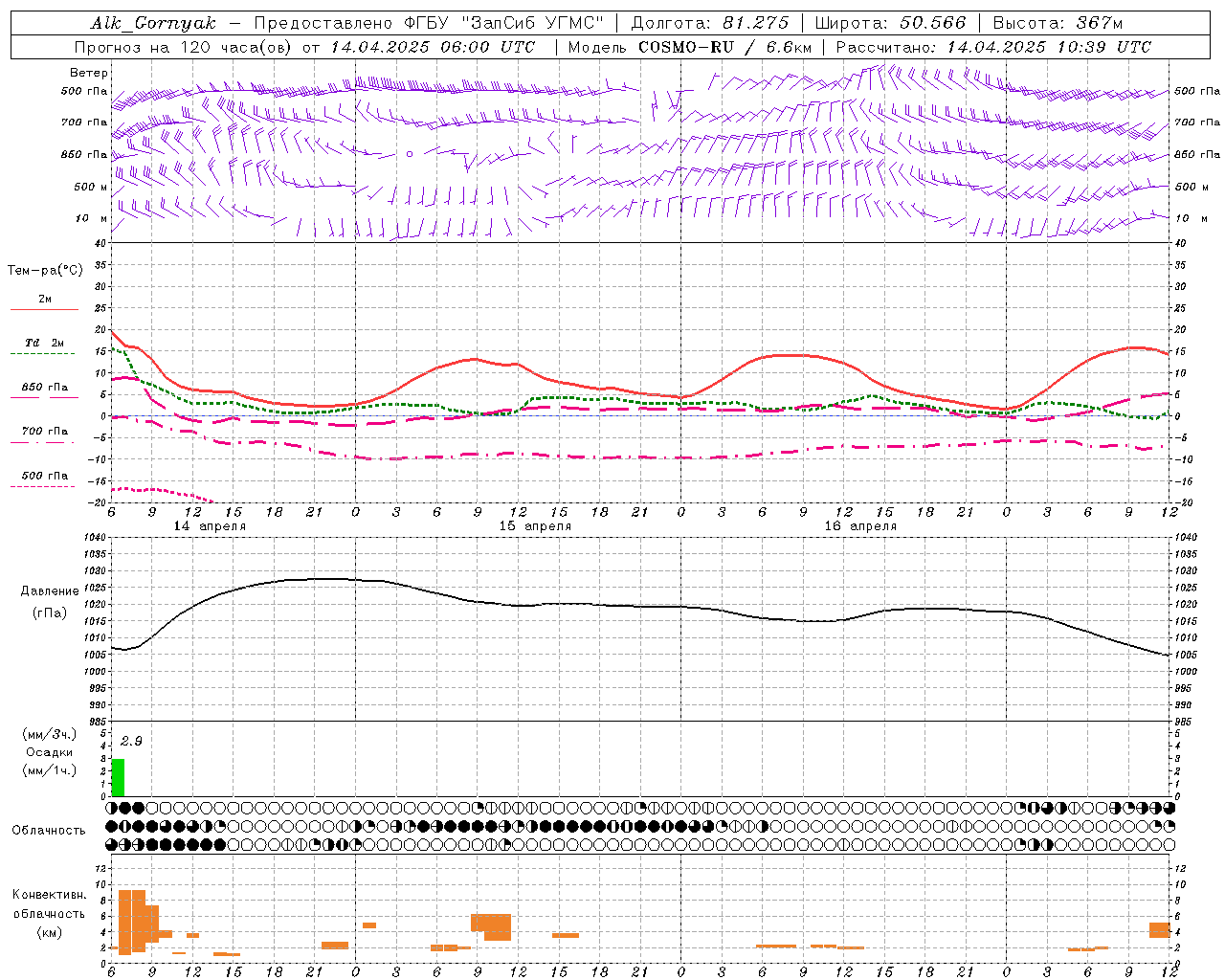Click the '(мм/3ч.)' precipitation unit label

coord(50,734)
